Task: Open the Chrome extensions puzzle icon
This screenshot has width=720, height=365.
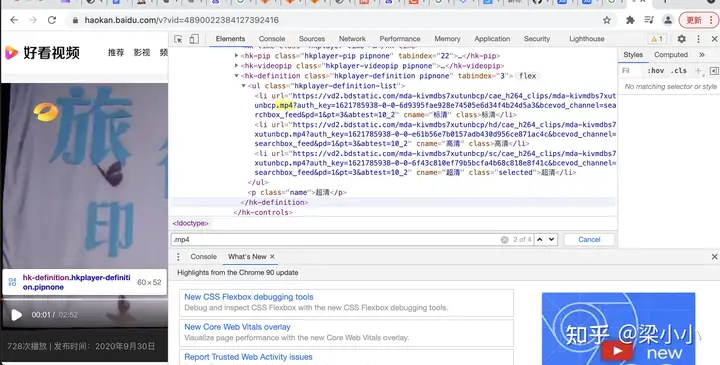Action: (630, 20)
